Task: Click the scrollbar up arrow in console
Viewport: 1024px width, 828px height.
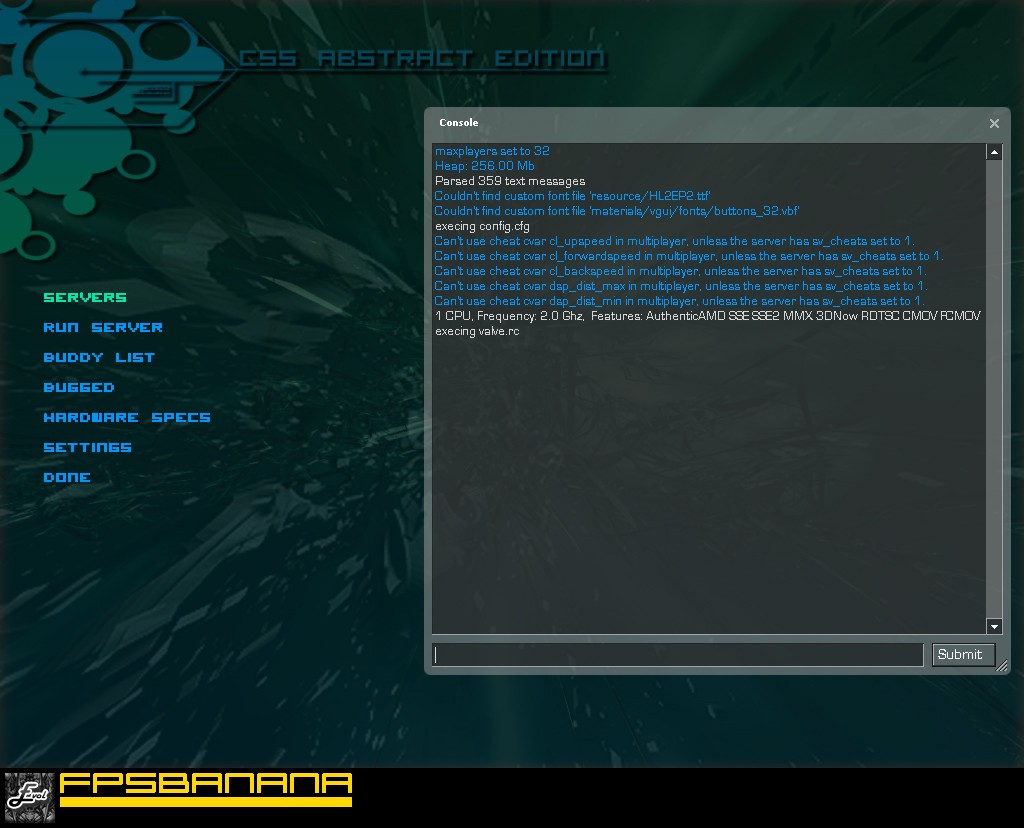Action: [994, 151]
